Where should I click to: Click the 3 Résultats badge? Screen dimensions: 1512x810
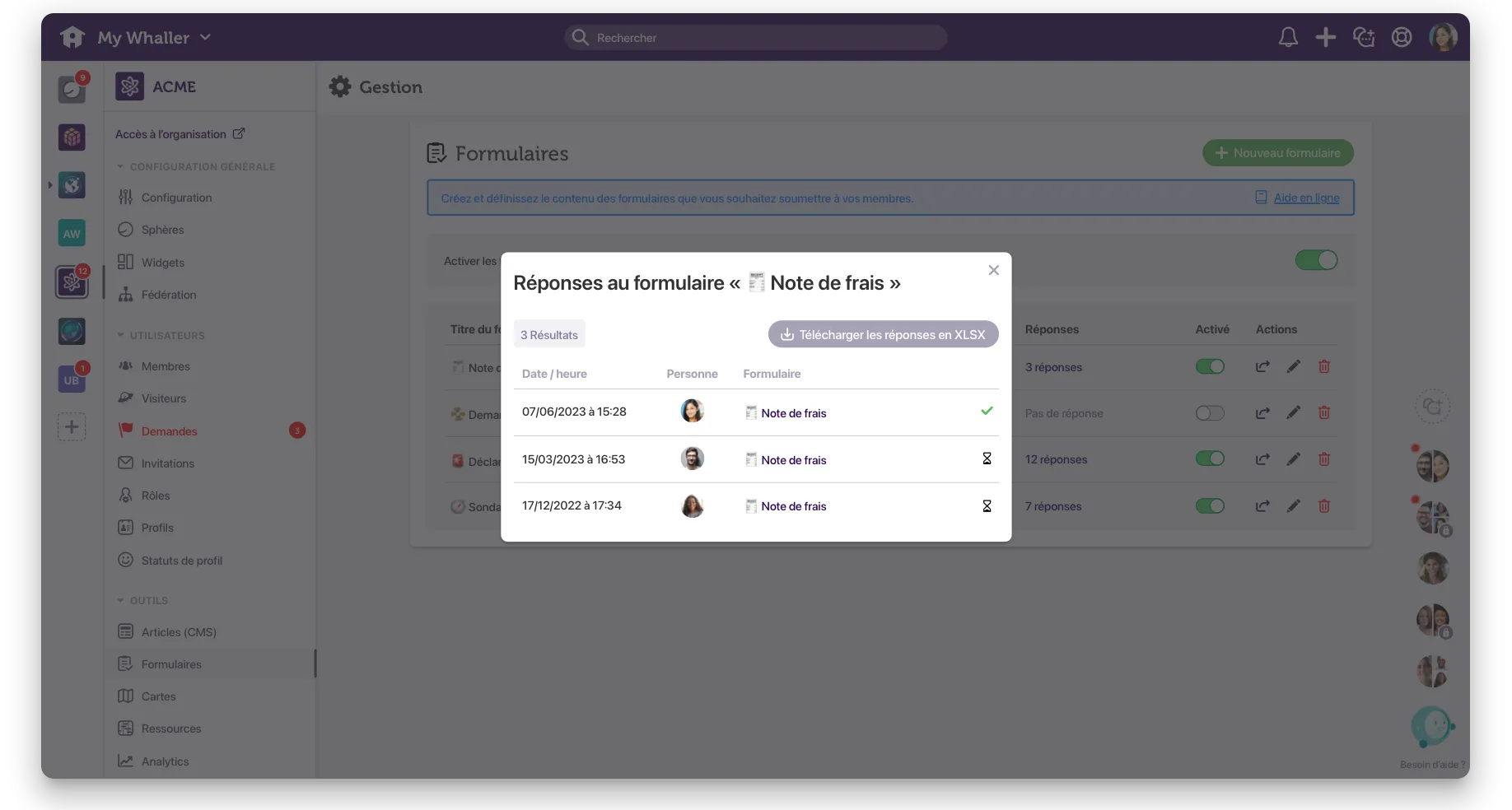[549, 334]
